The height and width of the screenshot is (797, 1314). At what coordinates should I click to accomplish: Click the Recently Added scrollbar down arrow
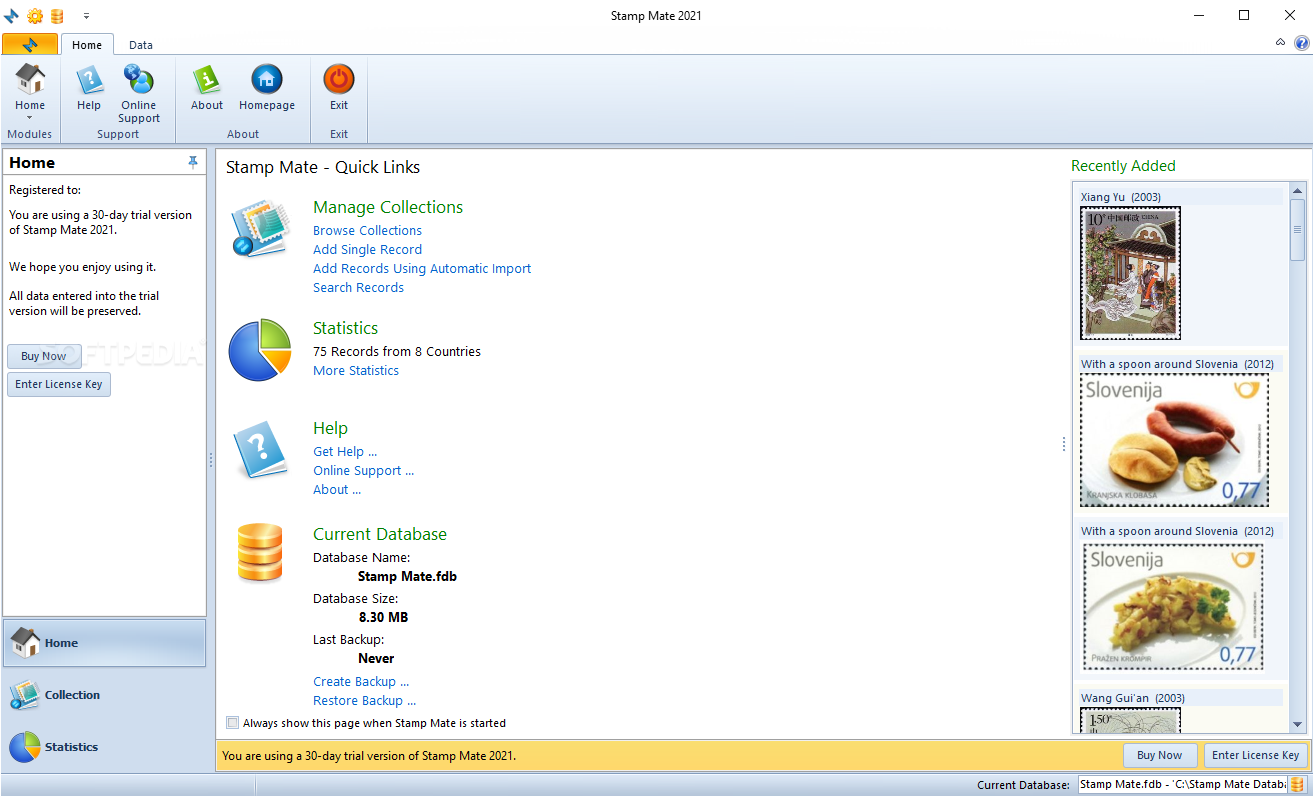[x=1297, y=724]
